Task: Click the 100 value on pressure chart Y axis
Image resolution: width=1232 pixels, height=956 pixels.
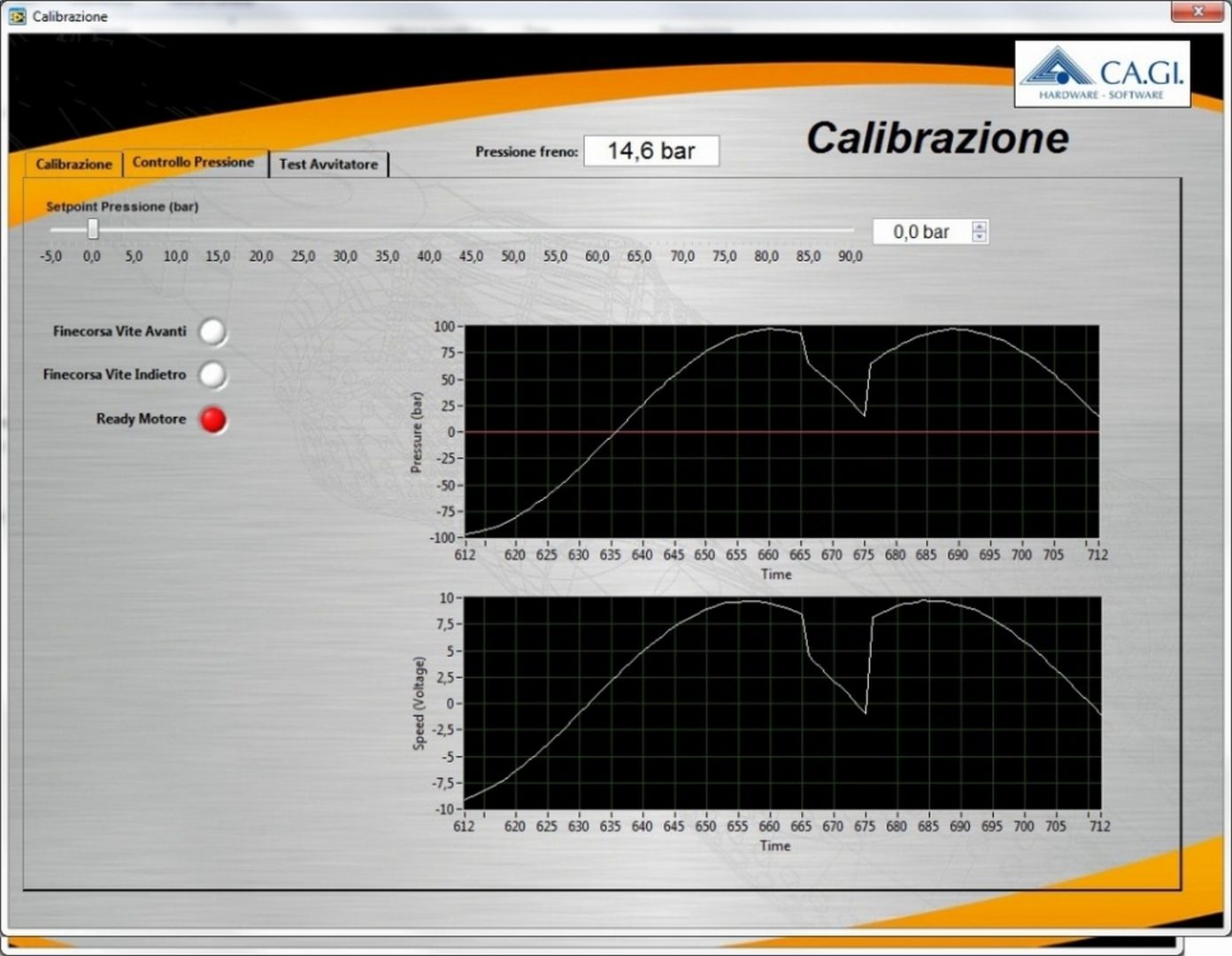Action: pyautogui.click(x=443, y=327)
